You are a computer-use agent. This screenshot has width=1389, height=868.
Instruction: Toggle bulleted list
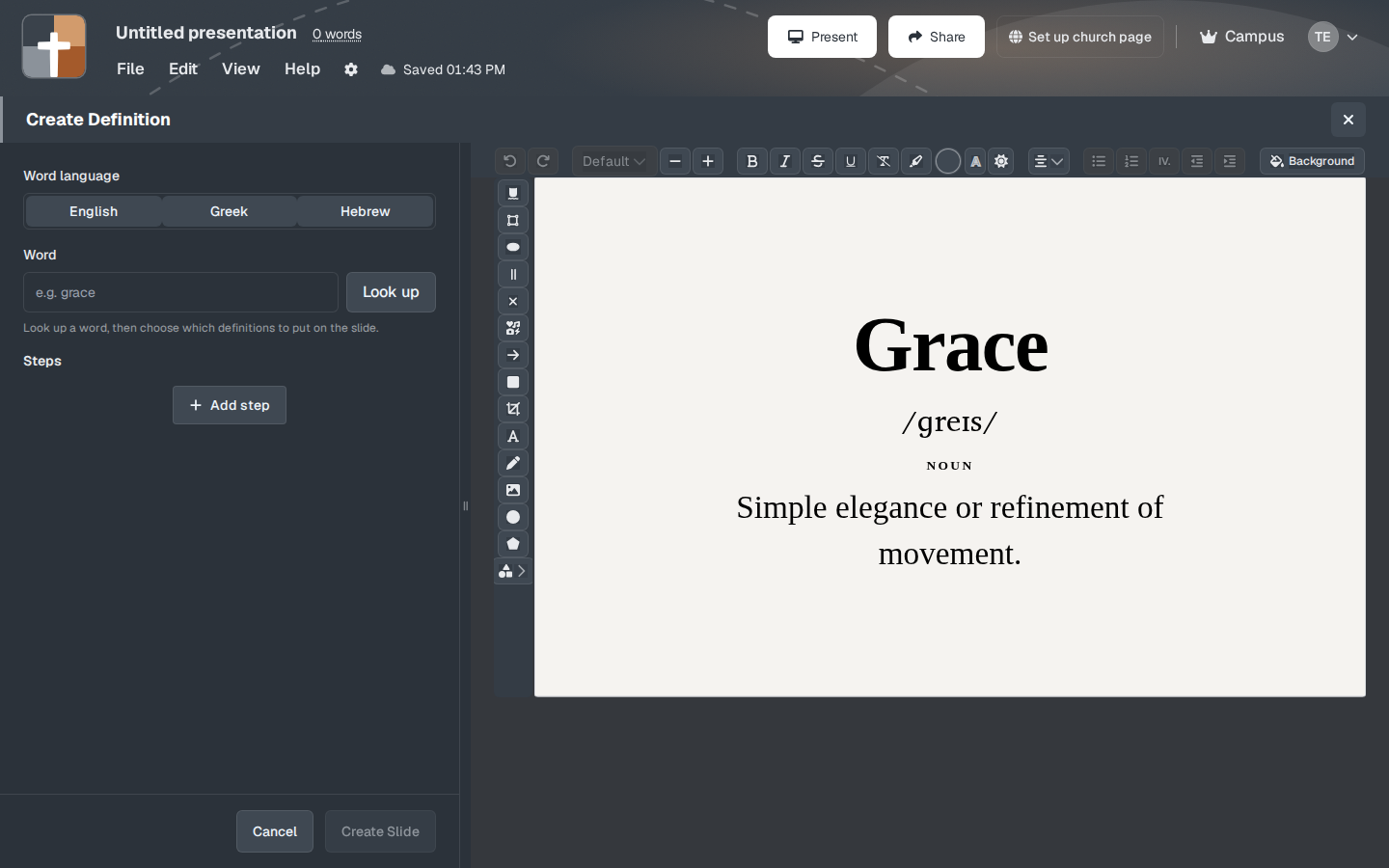click(1099, 161)
